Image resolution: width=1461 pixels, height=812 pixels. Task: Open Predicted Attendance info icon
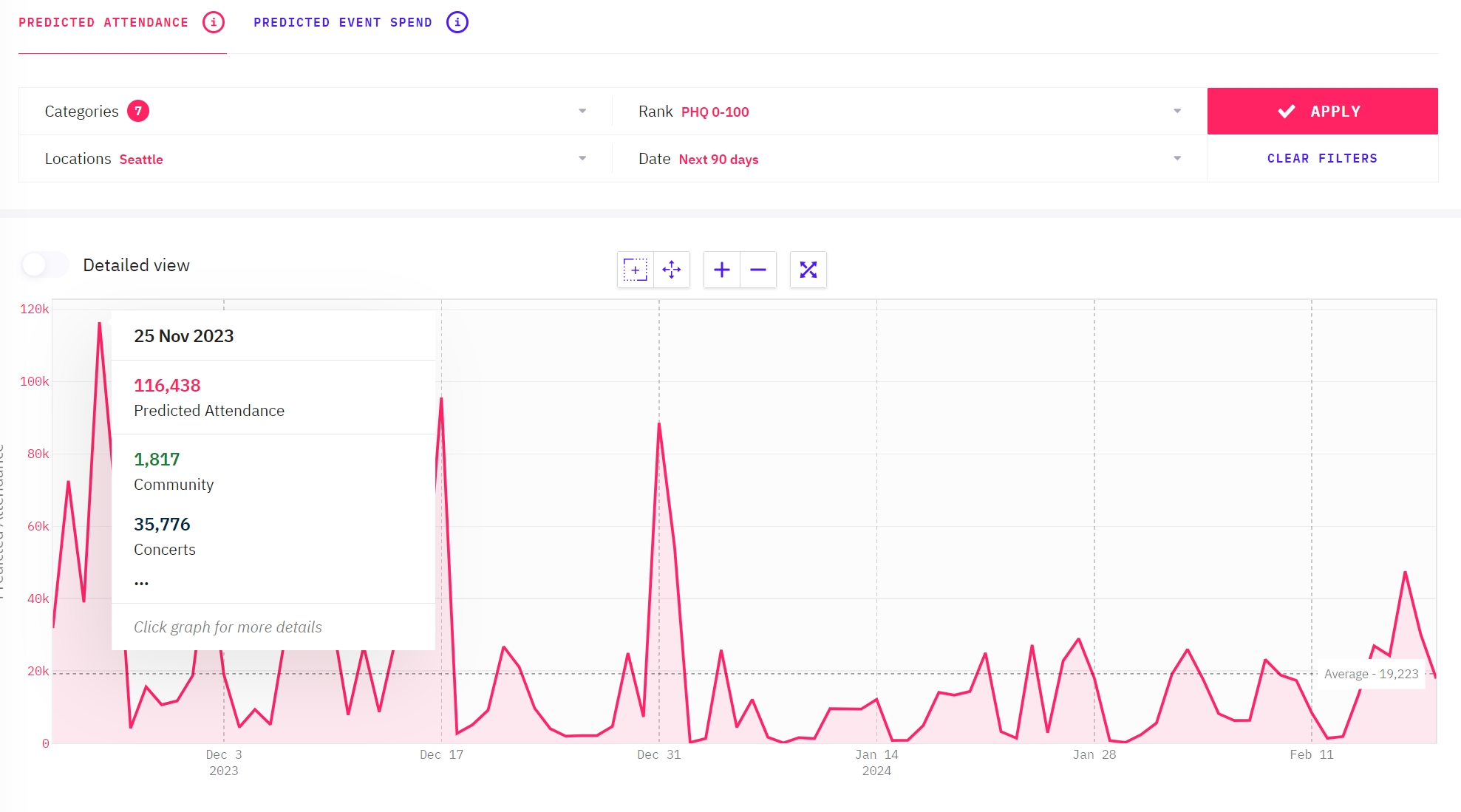tap(214, 22)
